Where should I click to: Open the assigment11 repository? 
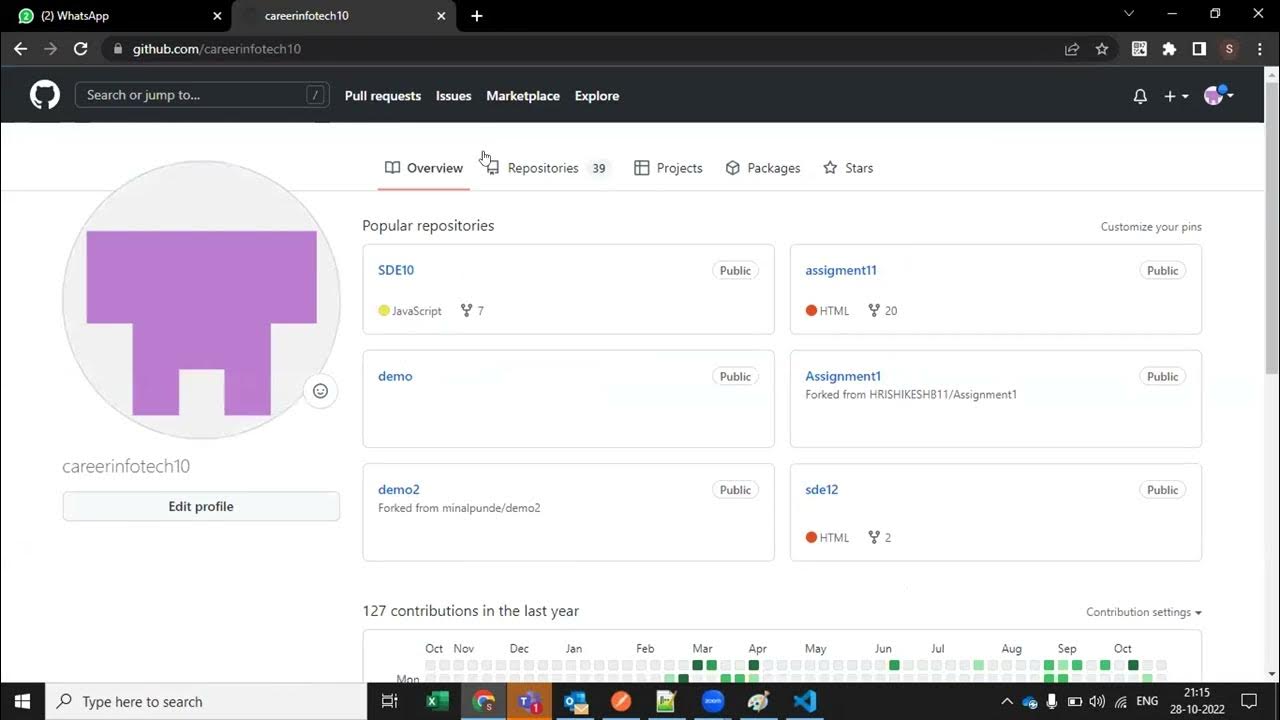(841, 270)
